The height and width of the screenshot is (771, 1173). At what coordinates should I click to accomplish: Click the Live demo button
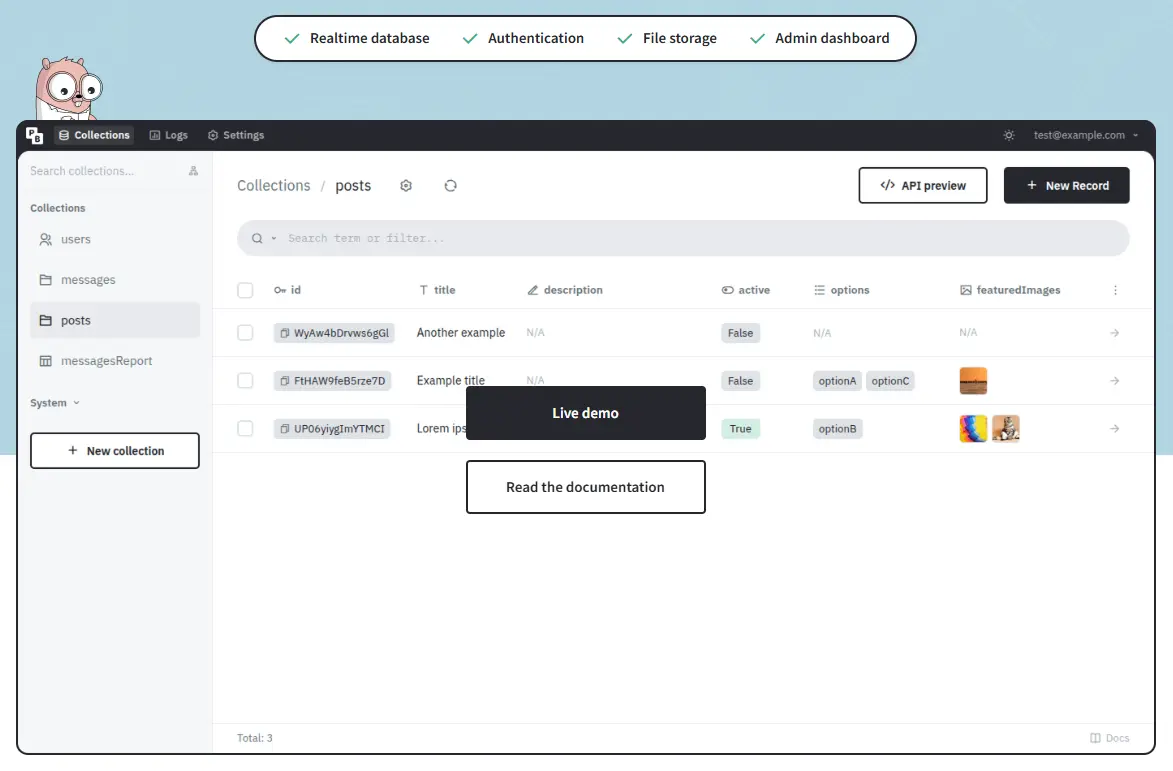(586, 413)
